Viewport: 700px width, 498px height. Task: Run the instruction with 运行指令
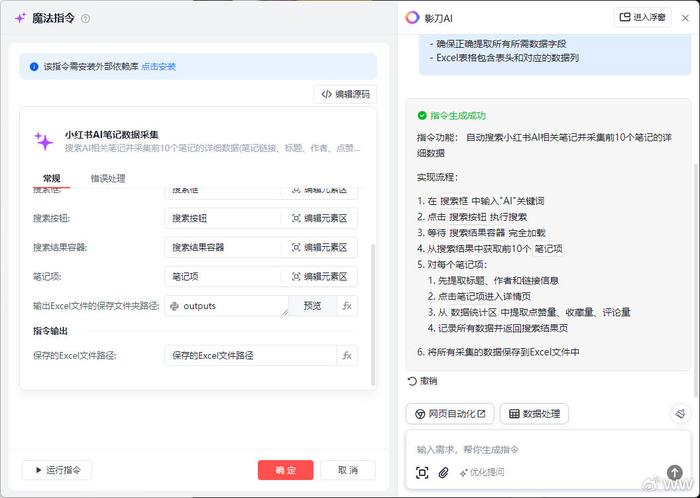click(57, 470)
